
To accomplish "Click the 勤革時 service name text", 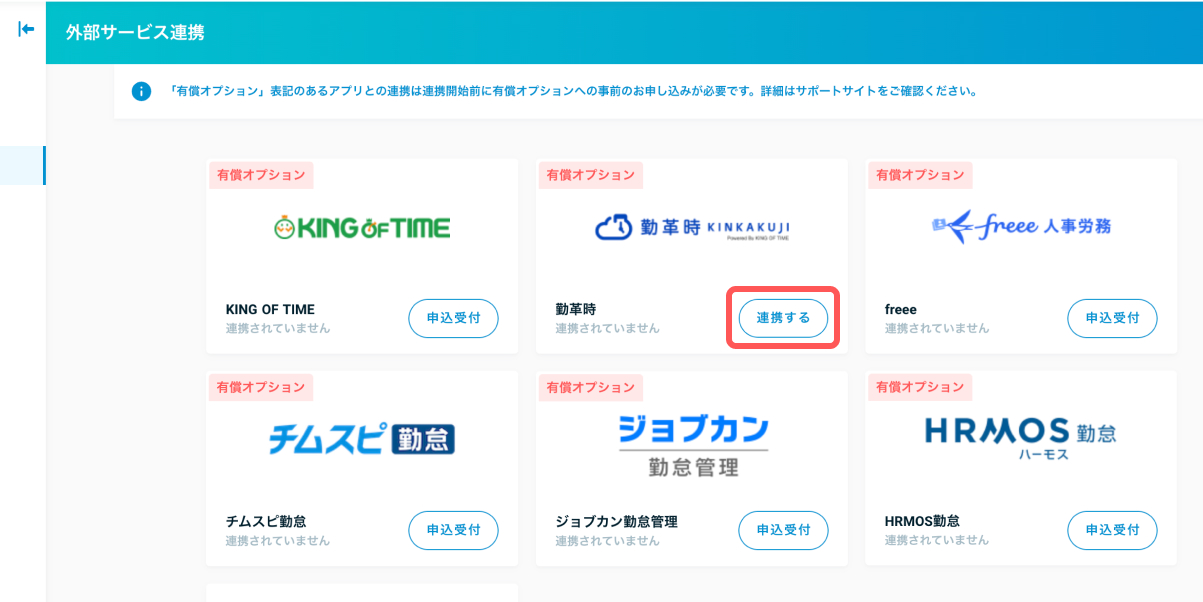I will click(x=576, y=310).
